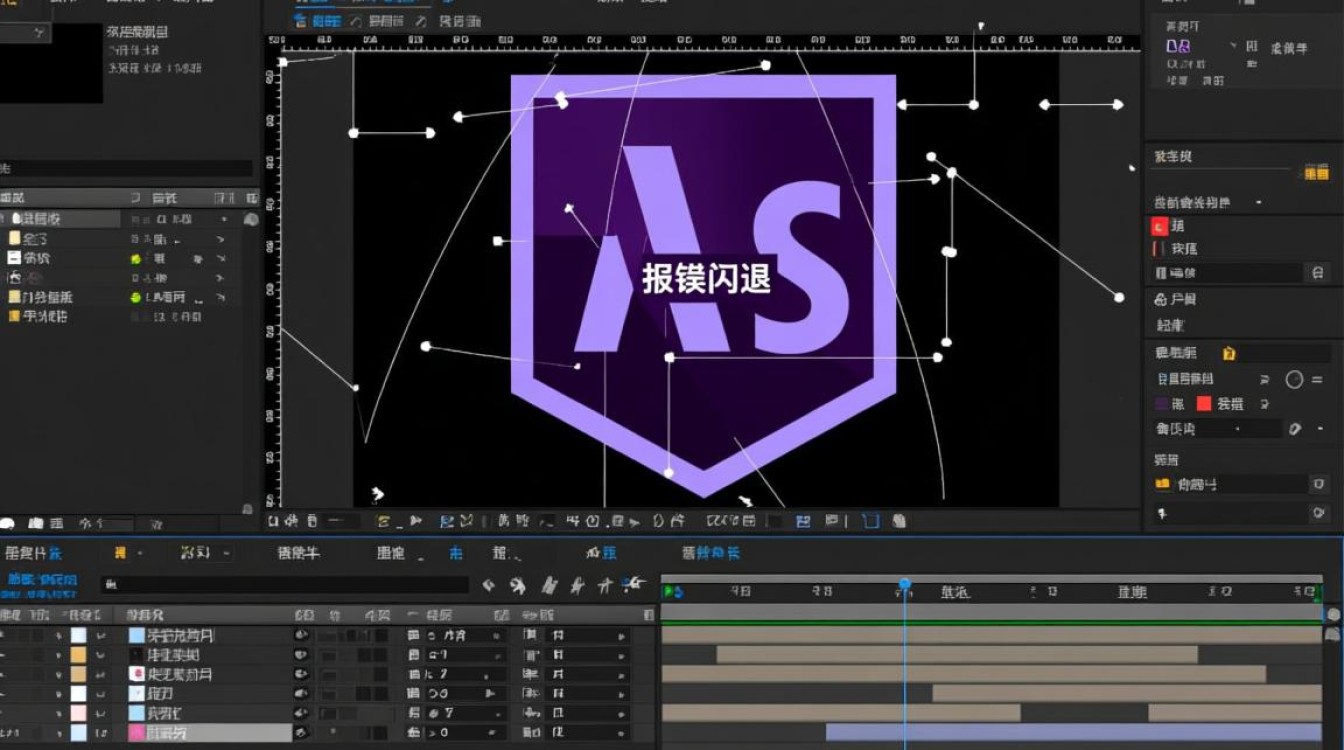Image resolution: width=1344 pixels, height=750 pixels.
Task: Click the orange button near the top of the right panel
Action: point(1315,173)
